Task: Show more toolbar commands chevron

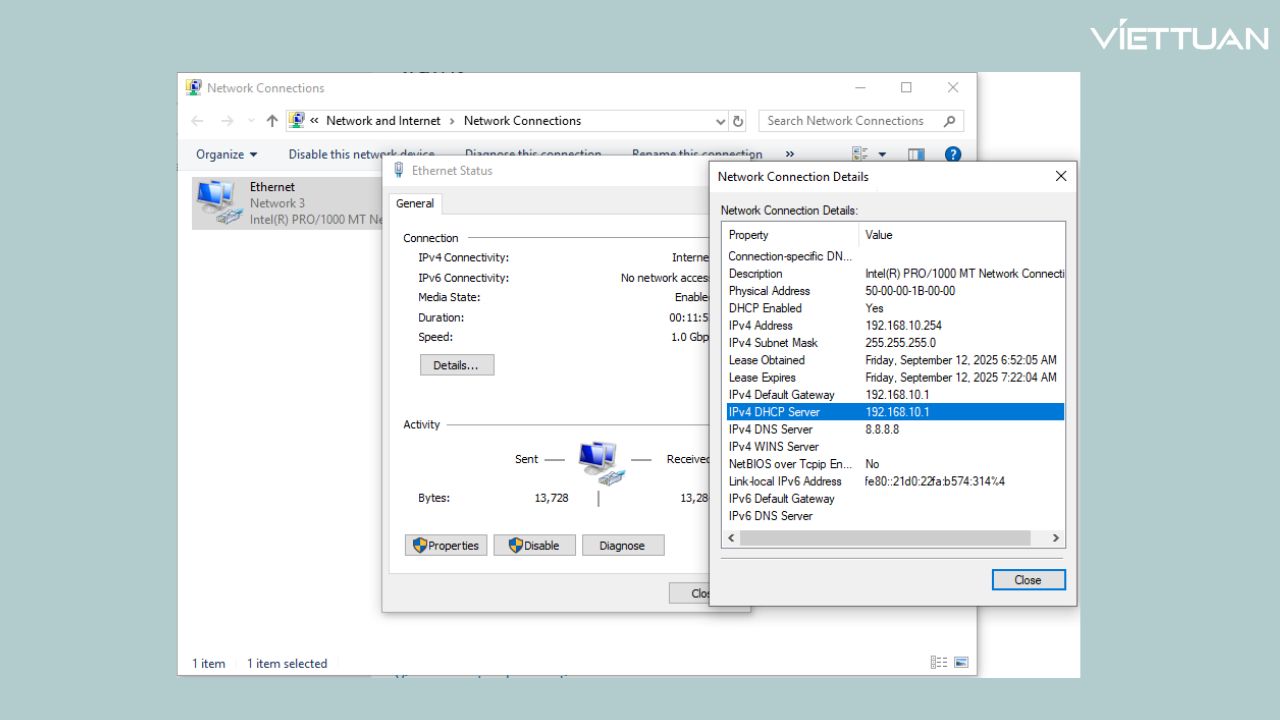Action: [790, 154]
